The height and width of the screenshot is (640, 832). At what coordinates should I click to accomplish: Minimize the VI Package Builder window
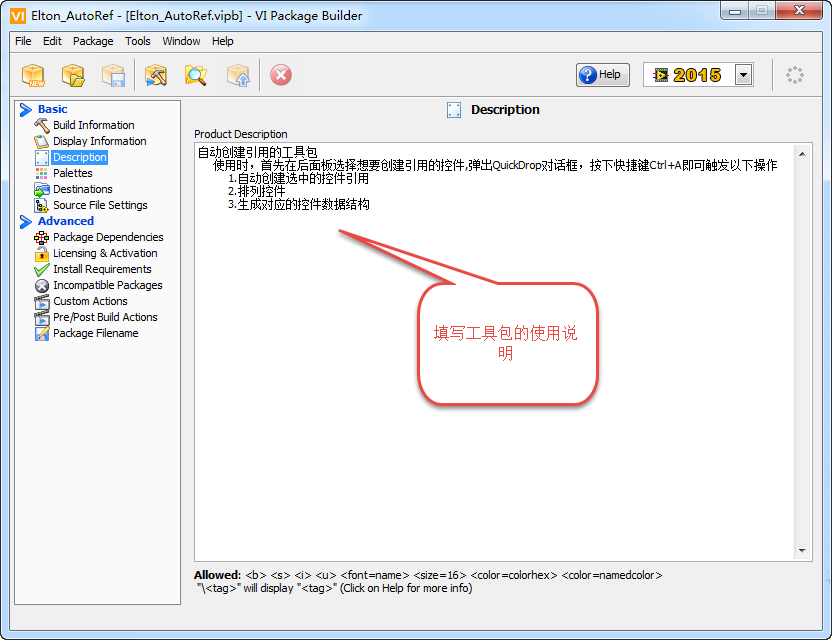[x=735, y=11]
